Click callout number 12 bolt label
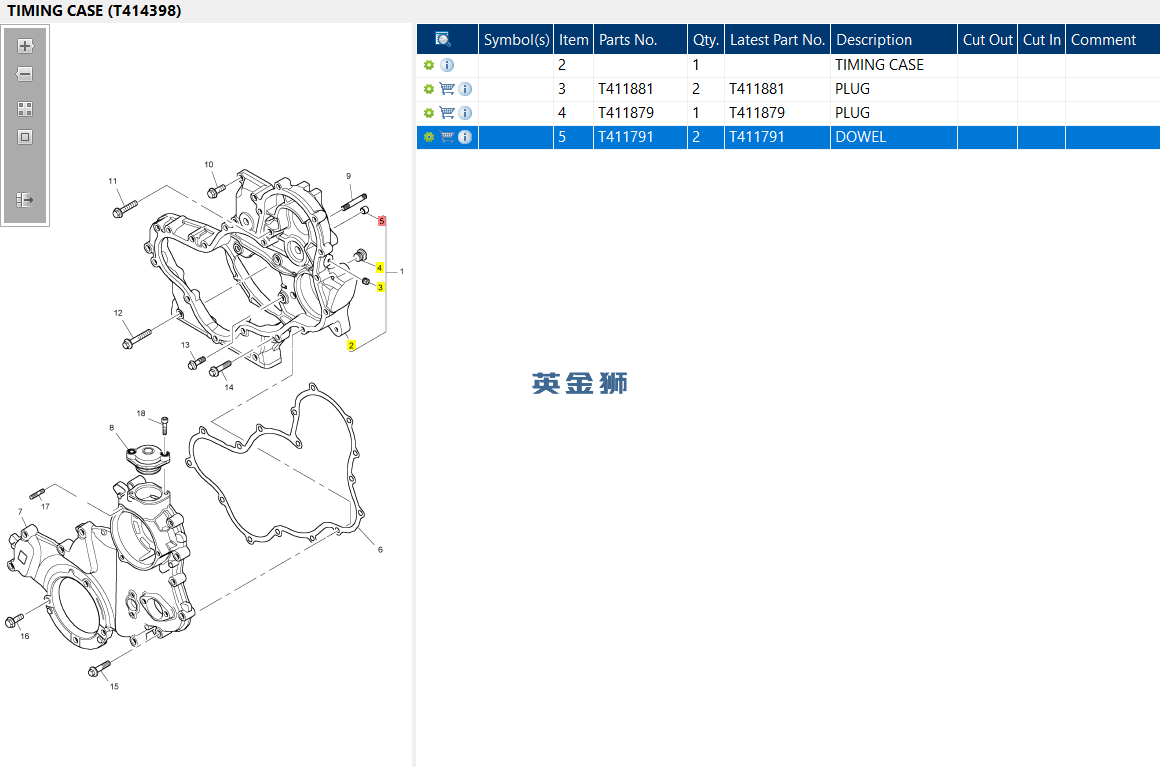This screenshot has width=1160, height=767. point(118,313)
